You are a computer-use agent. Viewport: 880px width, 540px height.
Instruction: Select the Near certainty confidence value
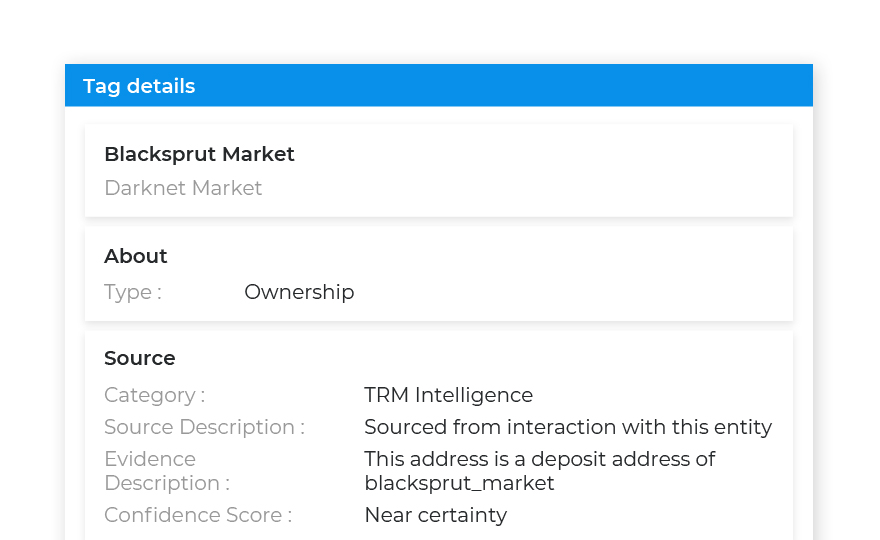436,515
